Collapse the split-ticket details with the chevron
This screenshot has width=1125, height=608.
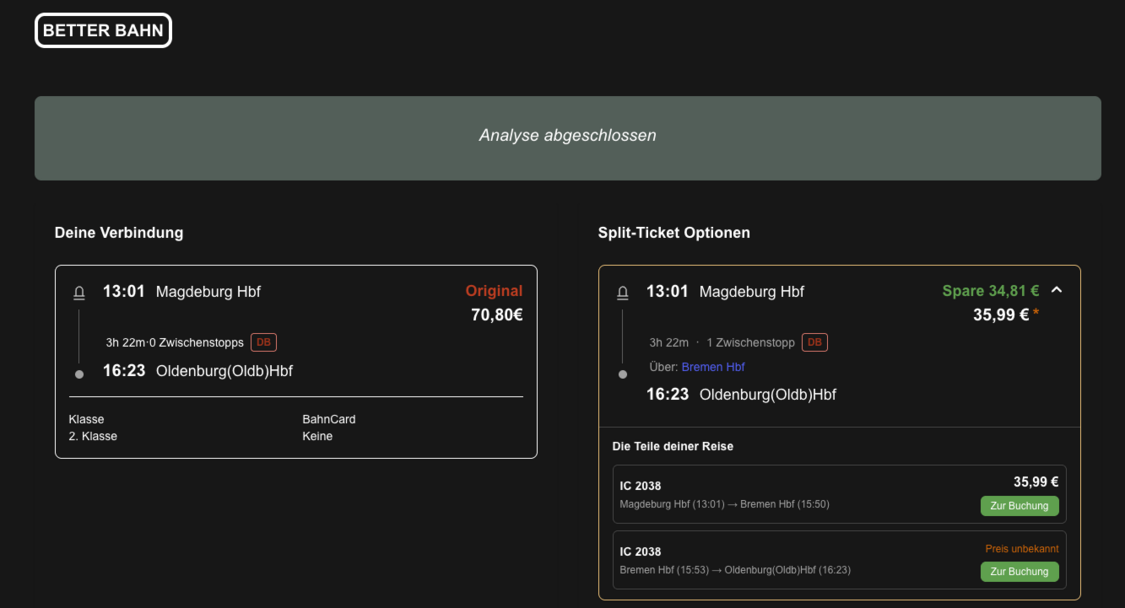pyautogui.click(x=1057, y=290)
